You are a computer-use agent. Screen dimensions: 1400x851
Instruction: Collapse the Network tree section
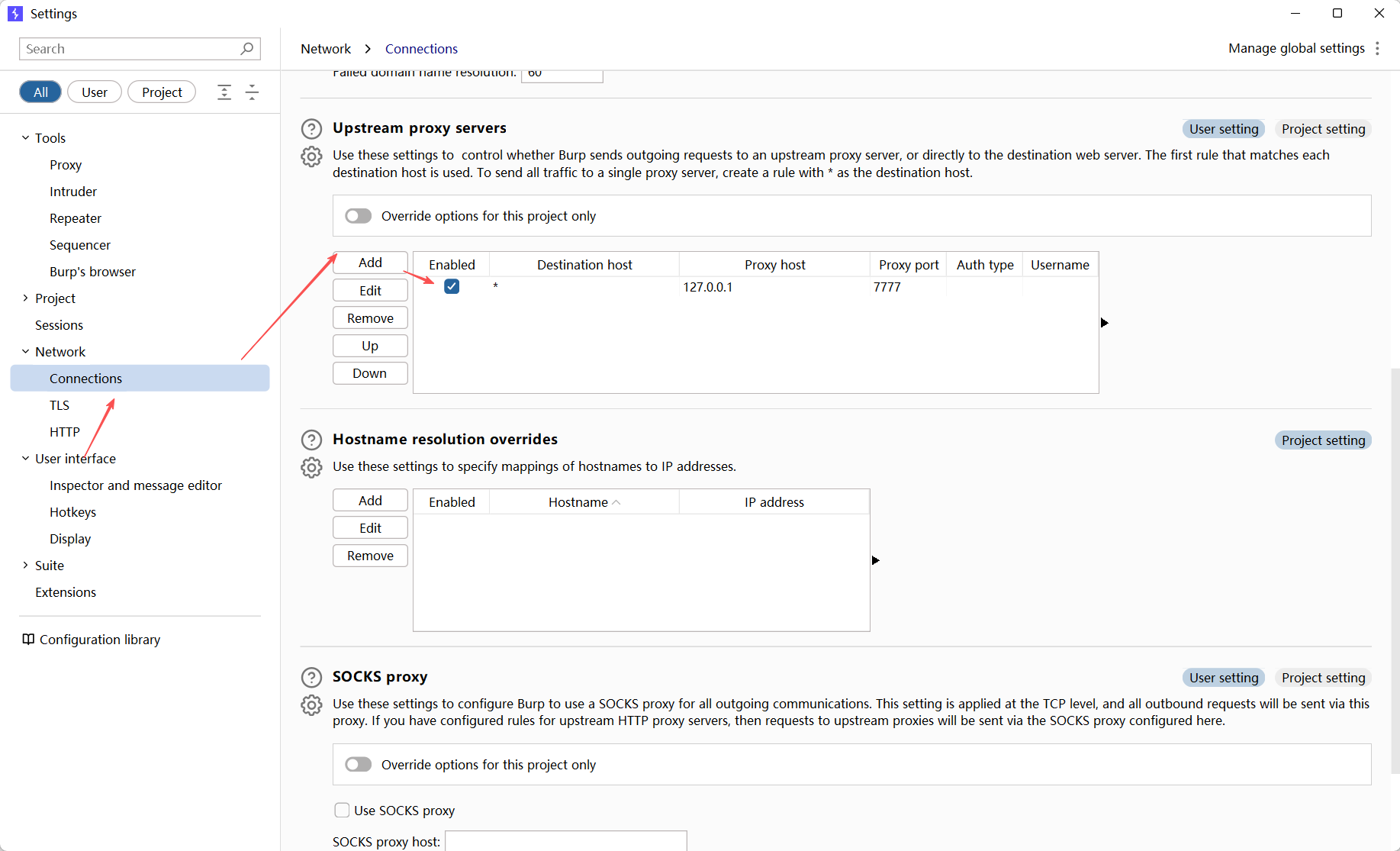point(25,352)
